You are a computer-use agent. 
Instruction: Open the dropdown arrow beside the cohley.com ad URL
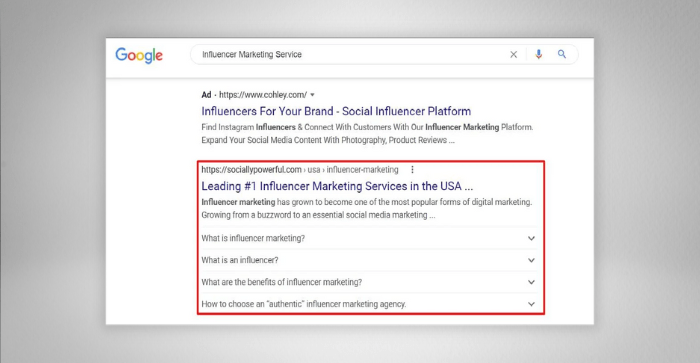click(312, 95)
